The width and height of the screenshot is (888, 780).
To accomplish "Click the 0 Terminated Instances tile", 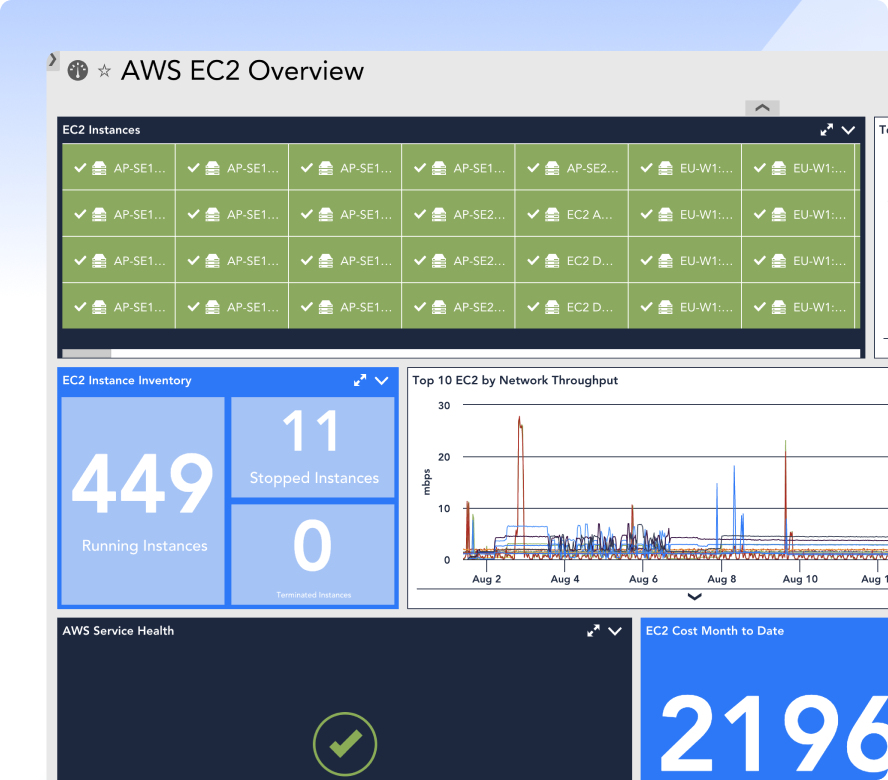I will tap(313, 555).
